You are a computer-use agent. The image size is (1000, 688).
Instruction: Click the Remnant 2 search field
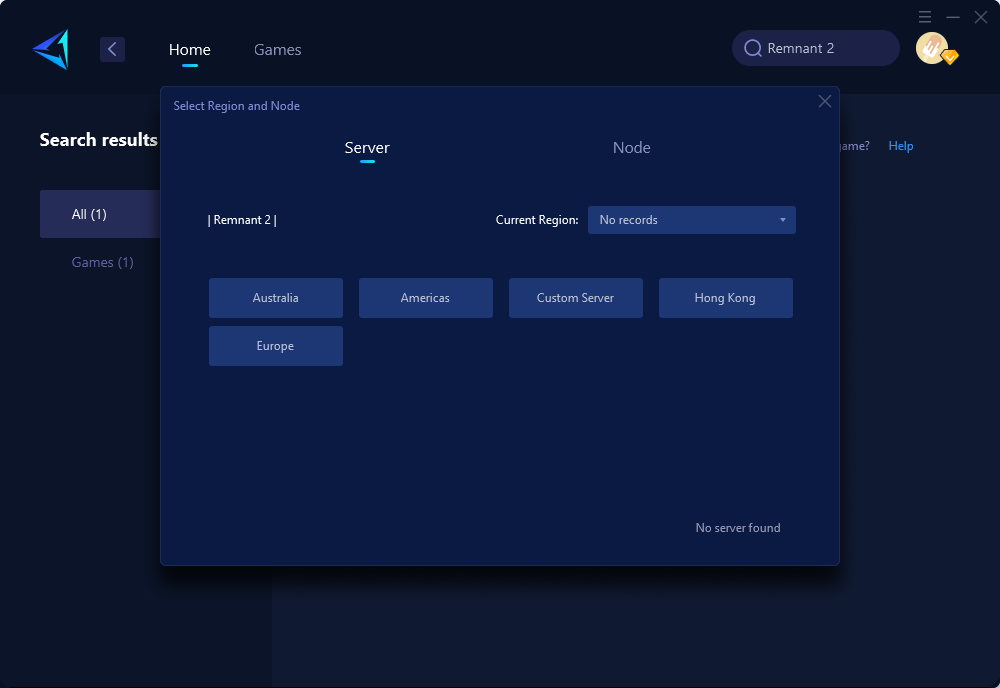click(816, 48)
